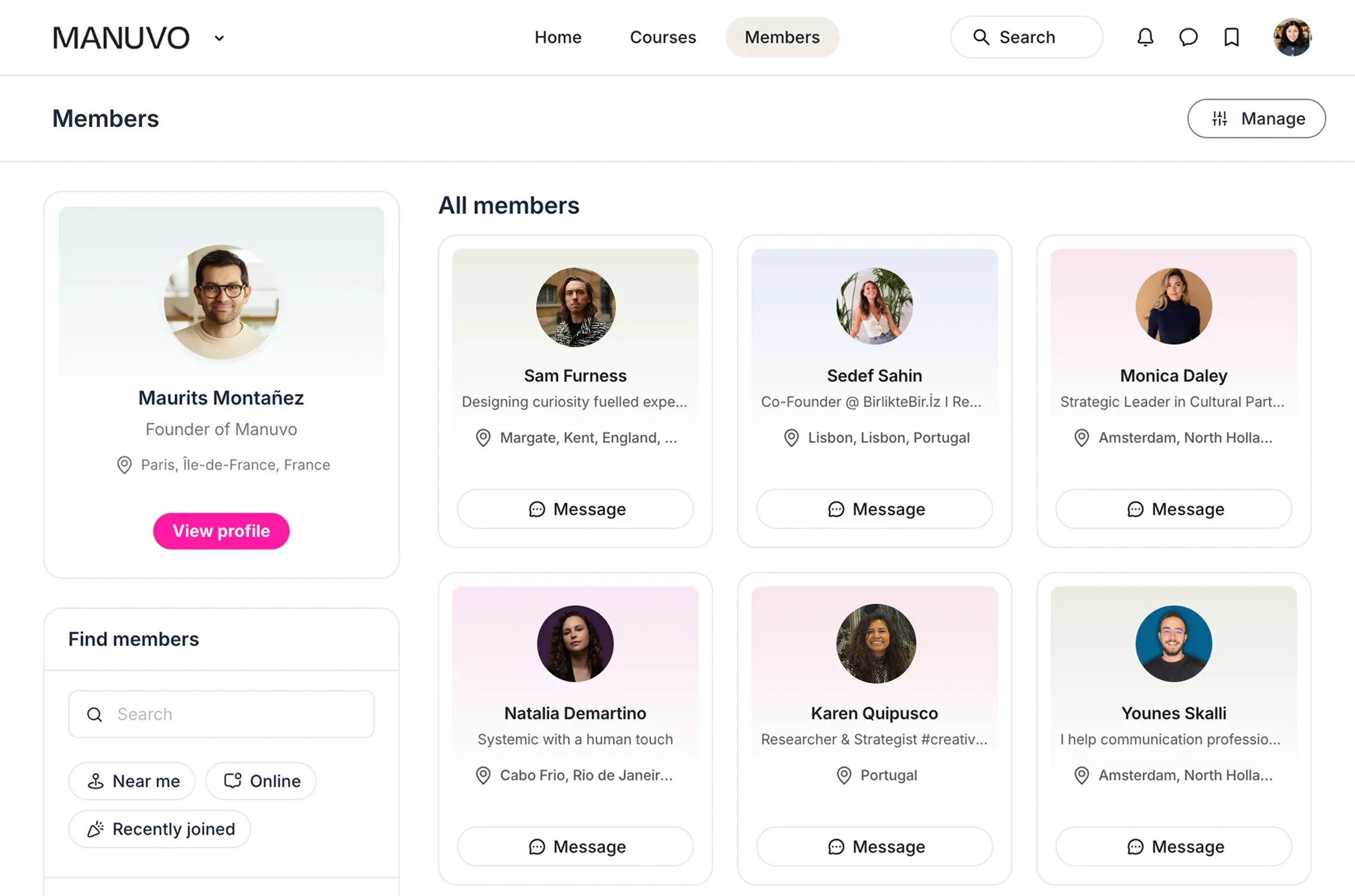The width and height of the screenshot is (1355, 896).
Task: Select the Members tab
Action: point(782,37)
